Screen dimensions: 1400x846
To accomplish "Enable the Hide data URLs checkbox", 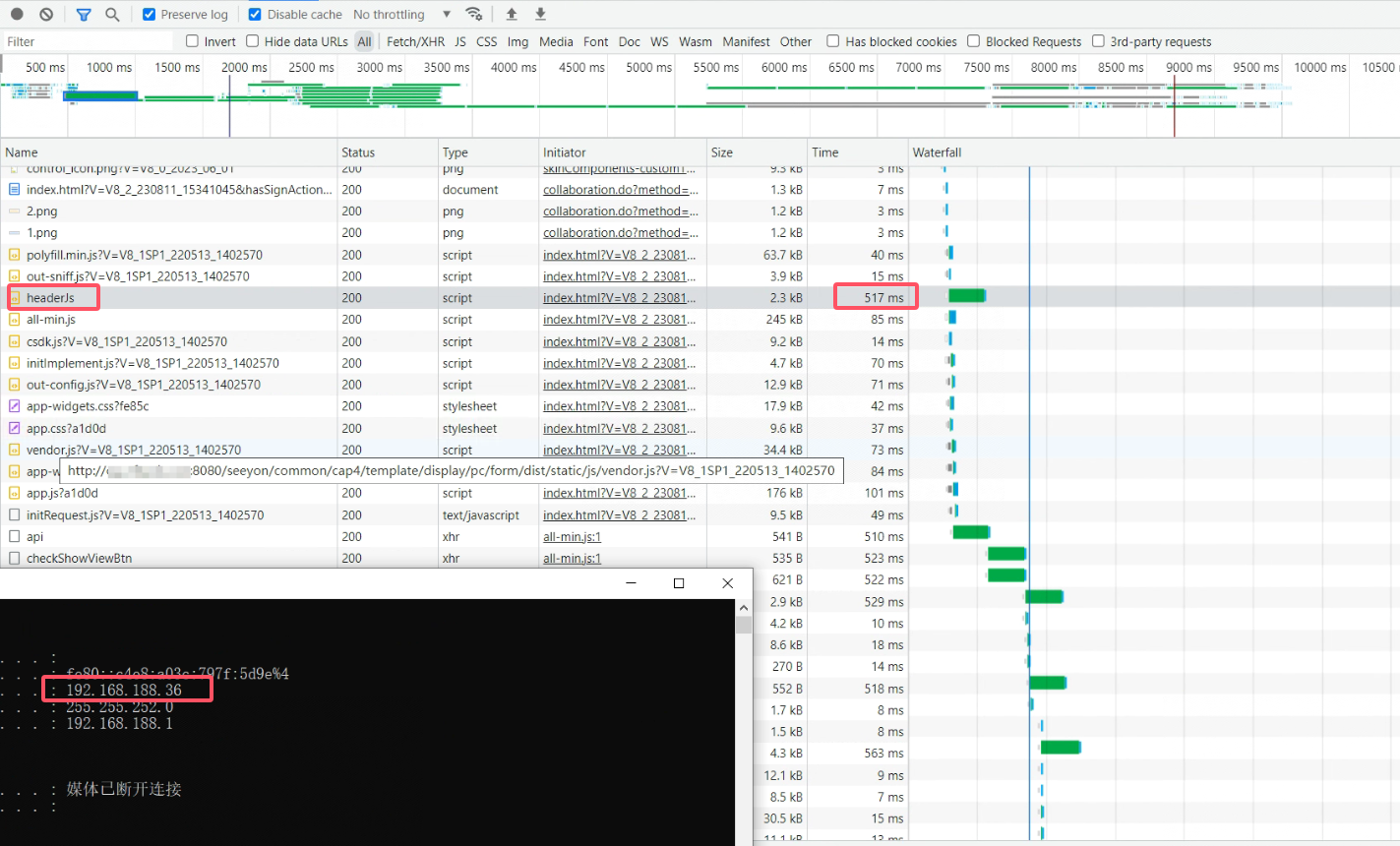I will coord(253,41).
